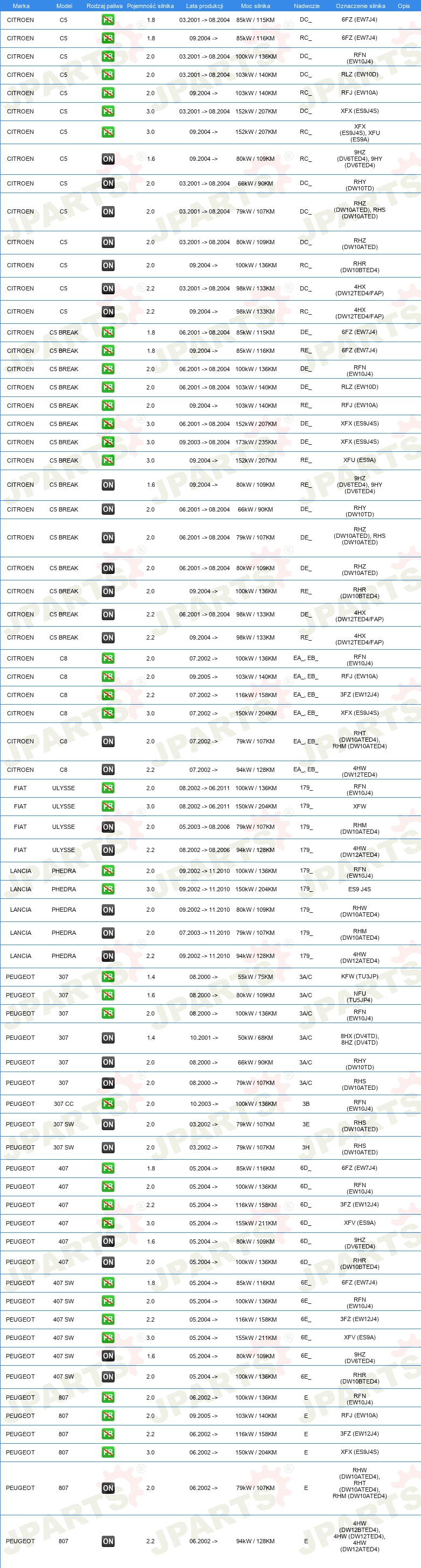Click diesel ON icon in Citroen C8 79kW/107KM row
421x1568 pixels.
coord(108,741)
